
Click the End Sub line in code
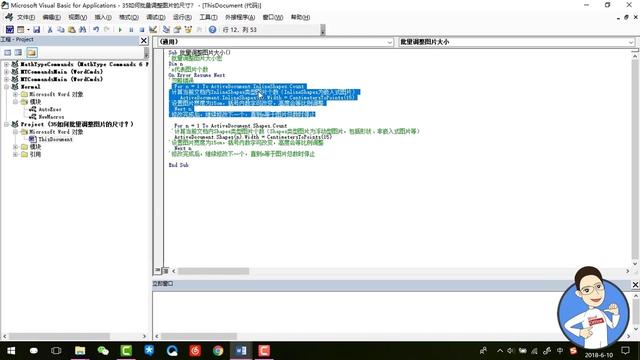point(178,165)
